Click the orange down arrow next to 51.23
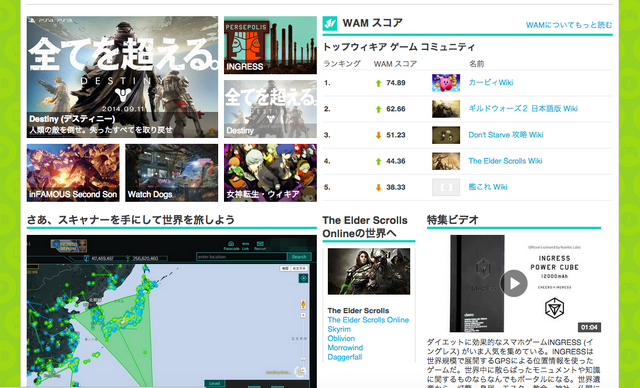Image resolution: width=640 pixels, height=388 pixels. tap(378, 135)
